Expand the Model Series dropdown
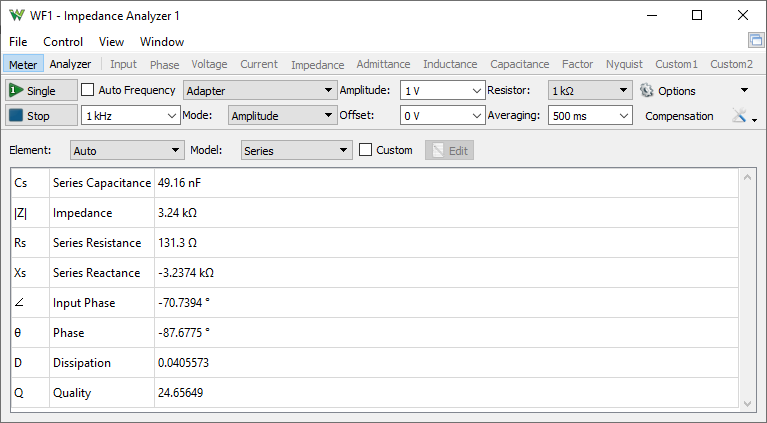The width and height of the screenshot is (767, 423). point(296,151)
